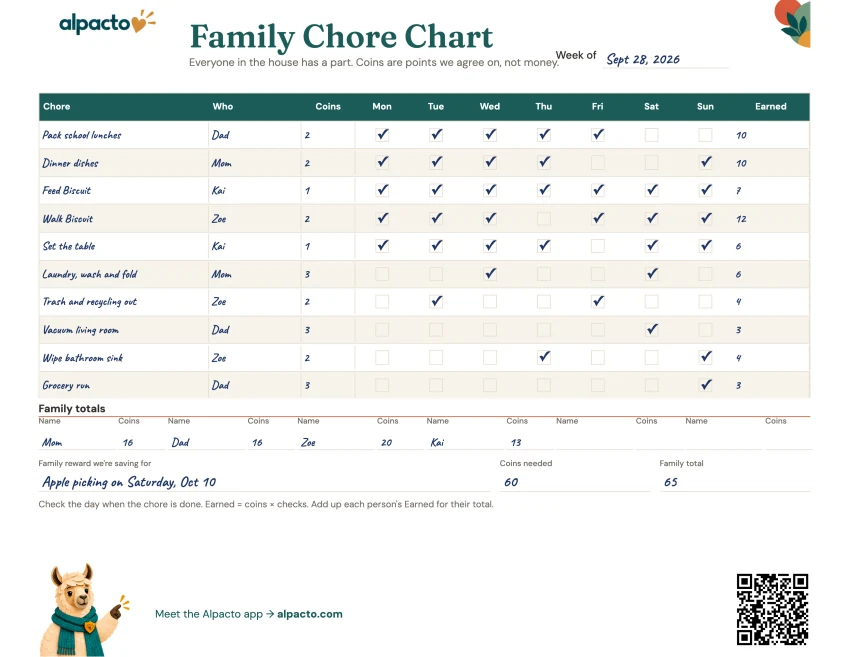The height and width of the screenshot is (657, 849).
Task: Toggle Saturday checkbox for Vacuum living room
Action: [x=651, y=329]
